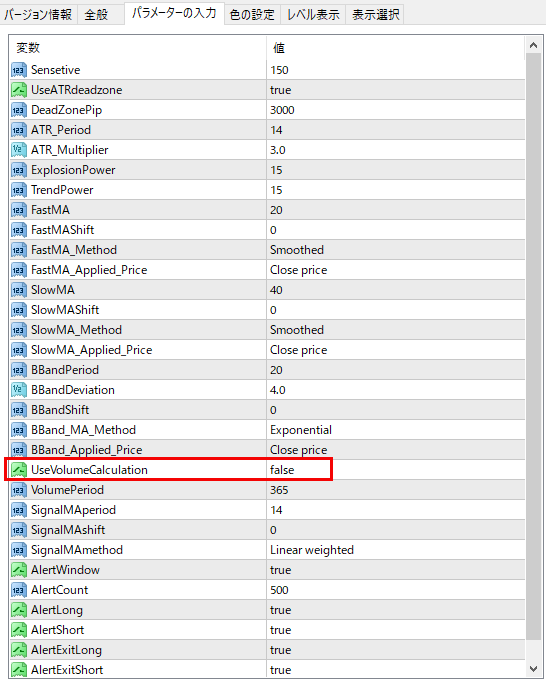Click the integer icon beside DeadZonePip
This screenshot has width=546, height=685.
[19, 110]
